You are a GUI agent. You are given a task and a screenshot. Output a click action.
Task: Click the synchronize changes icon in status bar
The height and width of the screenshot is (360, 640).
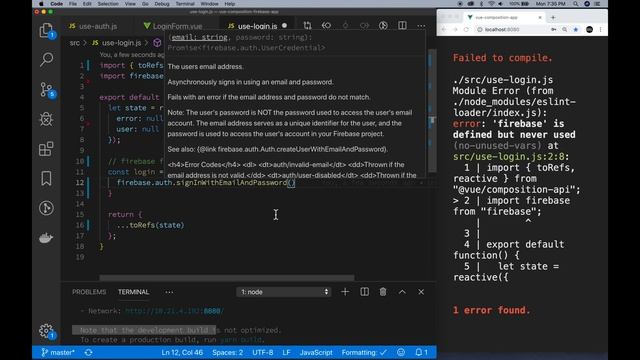click(x=89, y=352)
